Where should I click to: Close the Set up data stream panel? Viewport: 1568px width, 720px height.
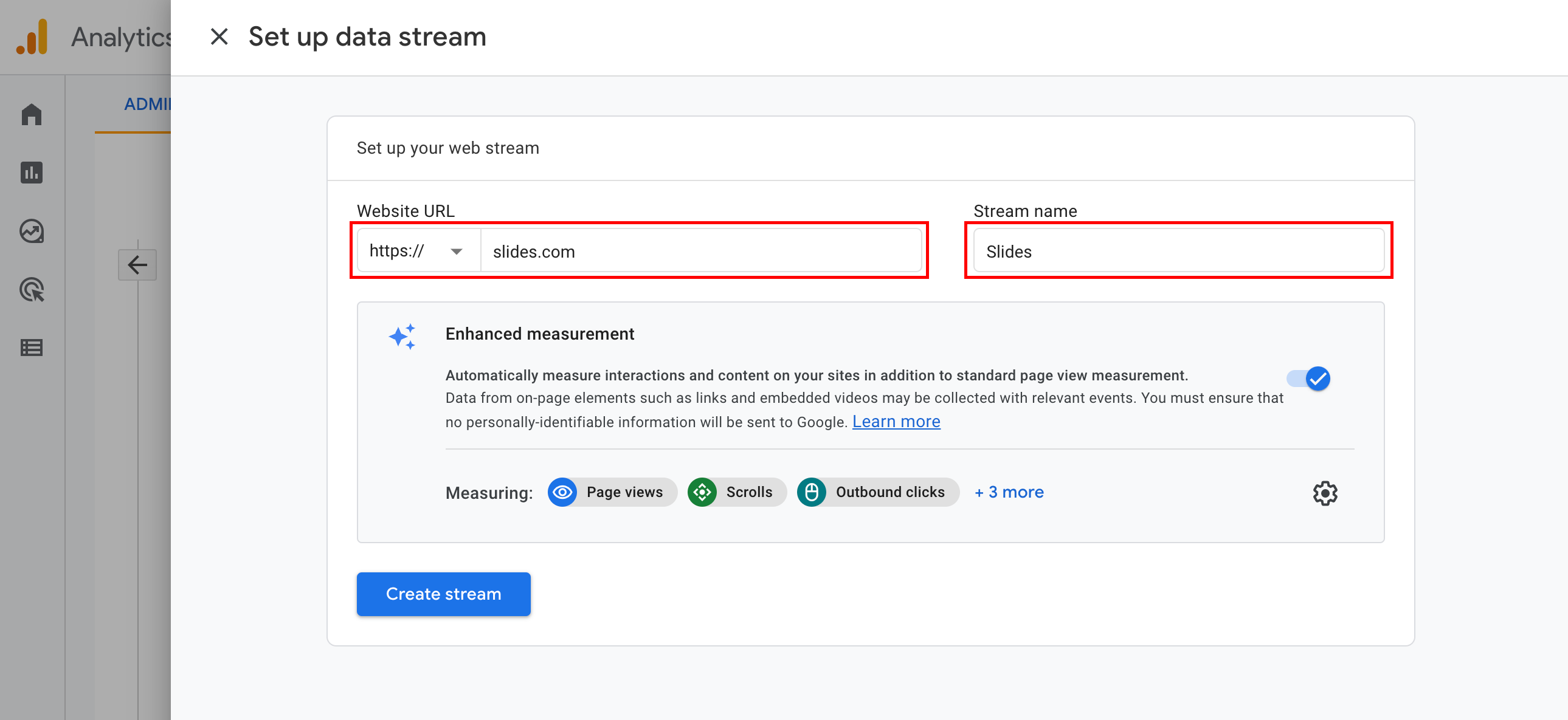click(x=219, y=36)
